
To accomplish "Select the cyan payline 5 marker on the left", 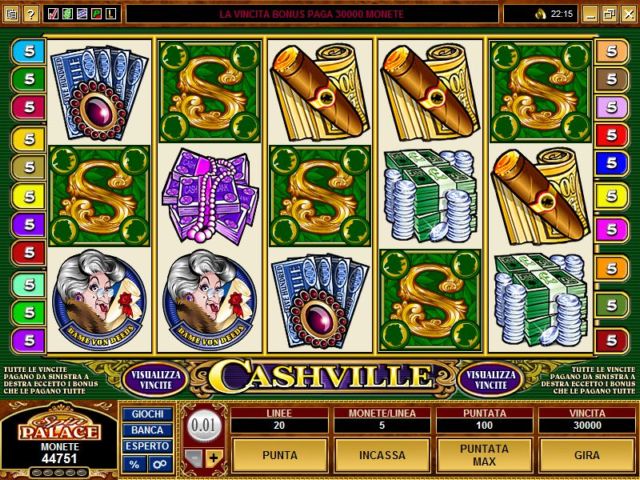I will [29, 51].
